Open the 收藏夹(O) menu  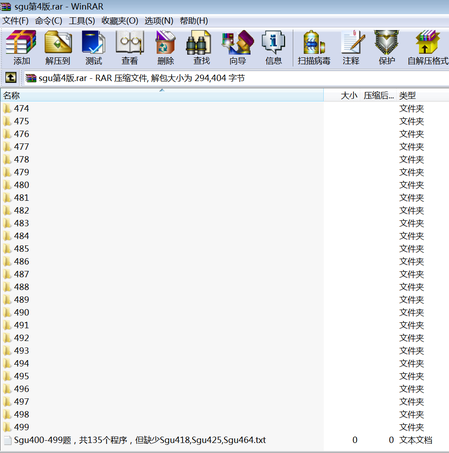click(120, 21)
